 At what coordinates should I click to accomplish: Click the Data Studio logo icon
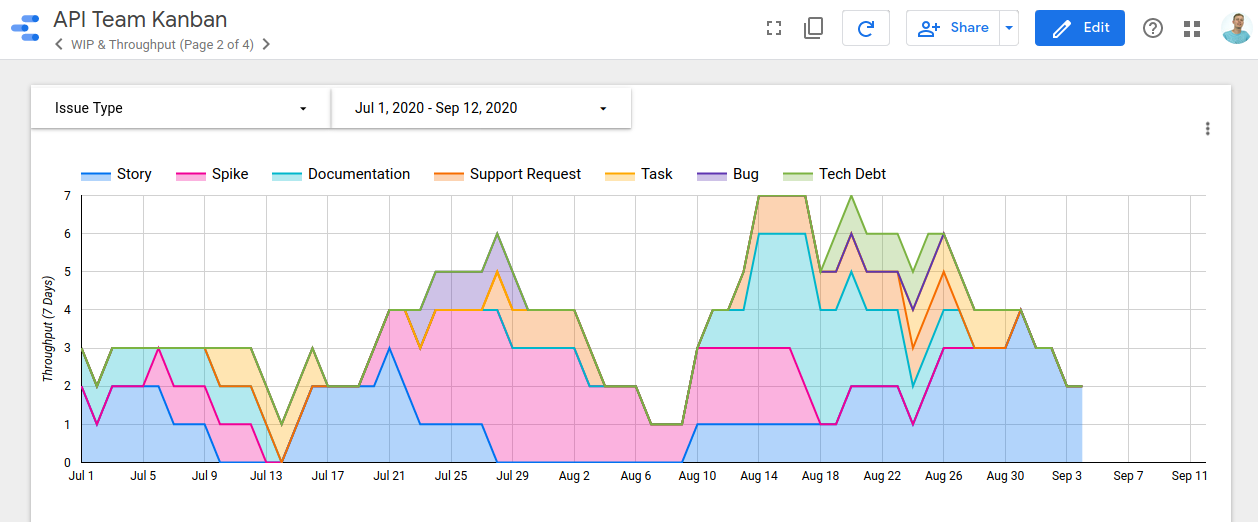tap(23, 28)
